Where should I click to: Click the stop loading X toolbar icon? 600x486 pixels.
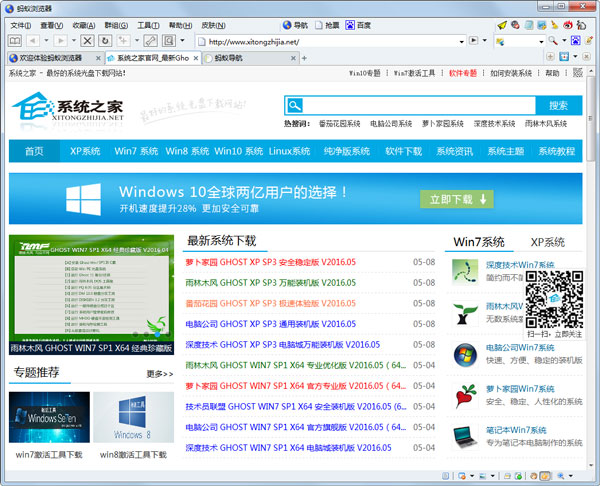click(87, 41)
